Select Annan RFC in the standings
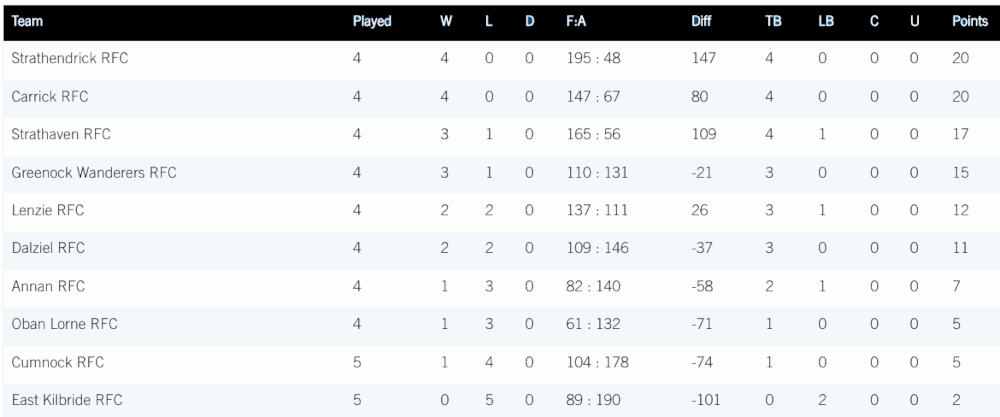 [48, 286]
